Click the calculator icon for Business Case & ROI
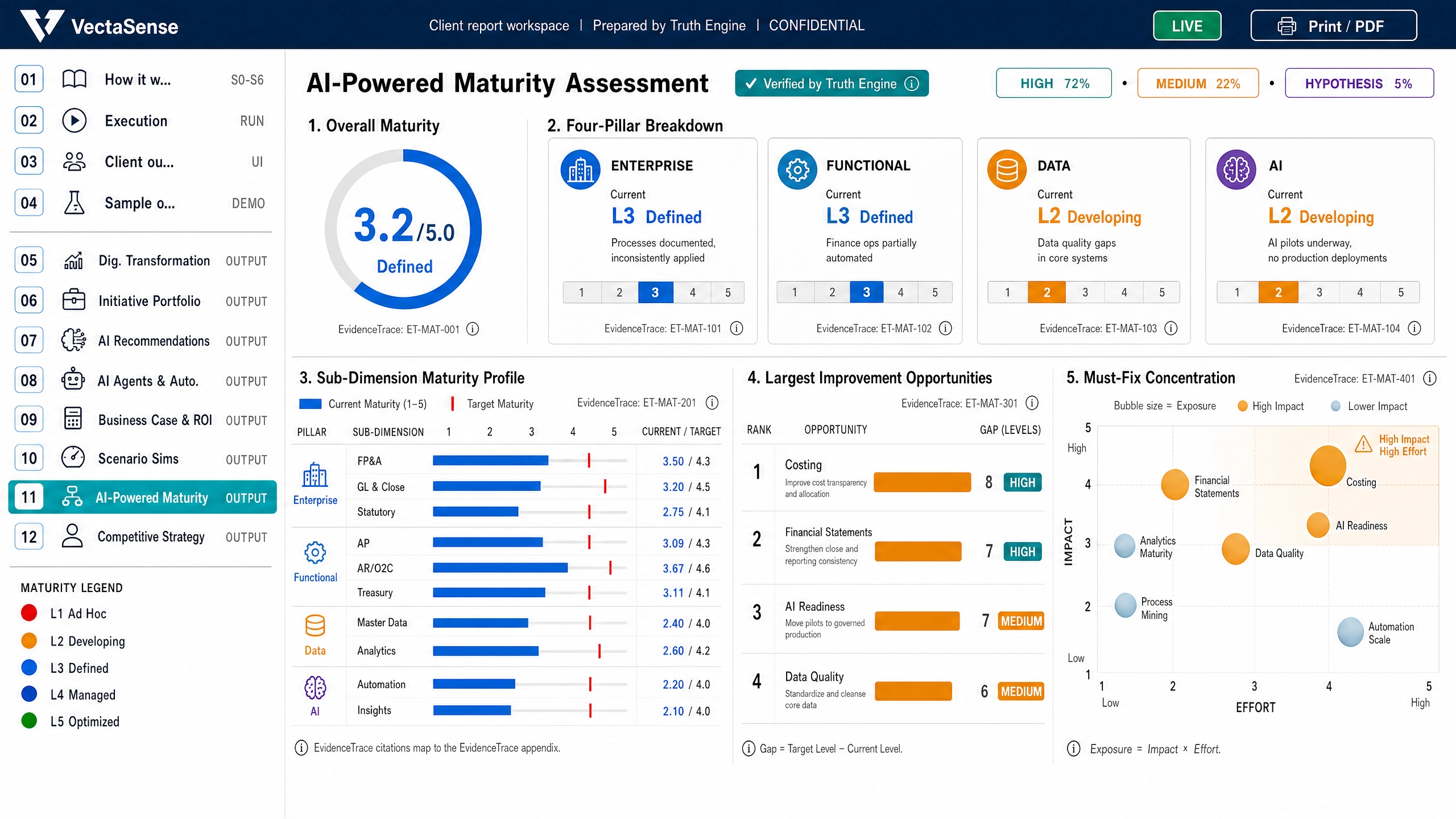1456x819 pixels. point(73,419)
